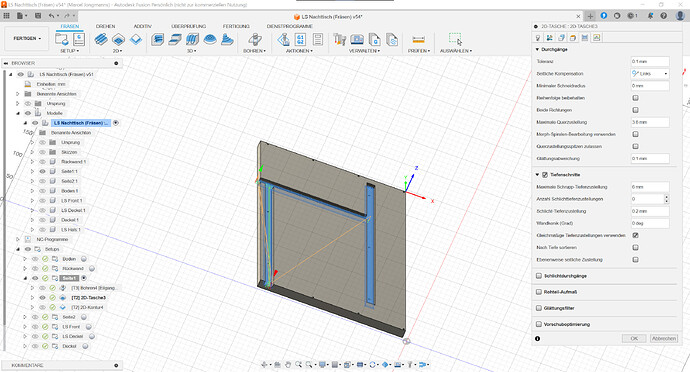The width and height of the screenshot is (690, 372).
Task: Select the [T2] 2D-Kontur4 operation
Action: click(87, 307)
